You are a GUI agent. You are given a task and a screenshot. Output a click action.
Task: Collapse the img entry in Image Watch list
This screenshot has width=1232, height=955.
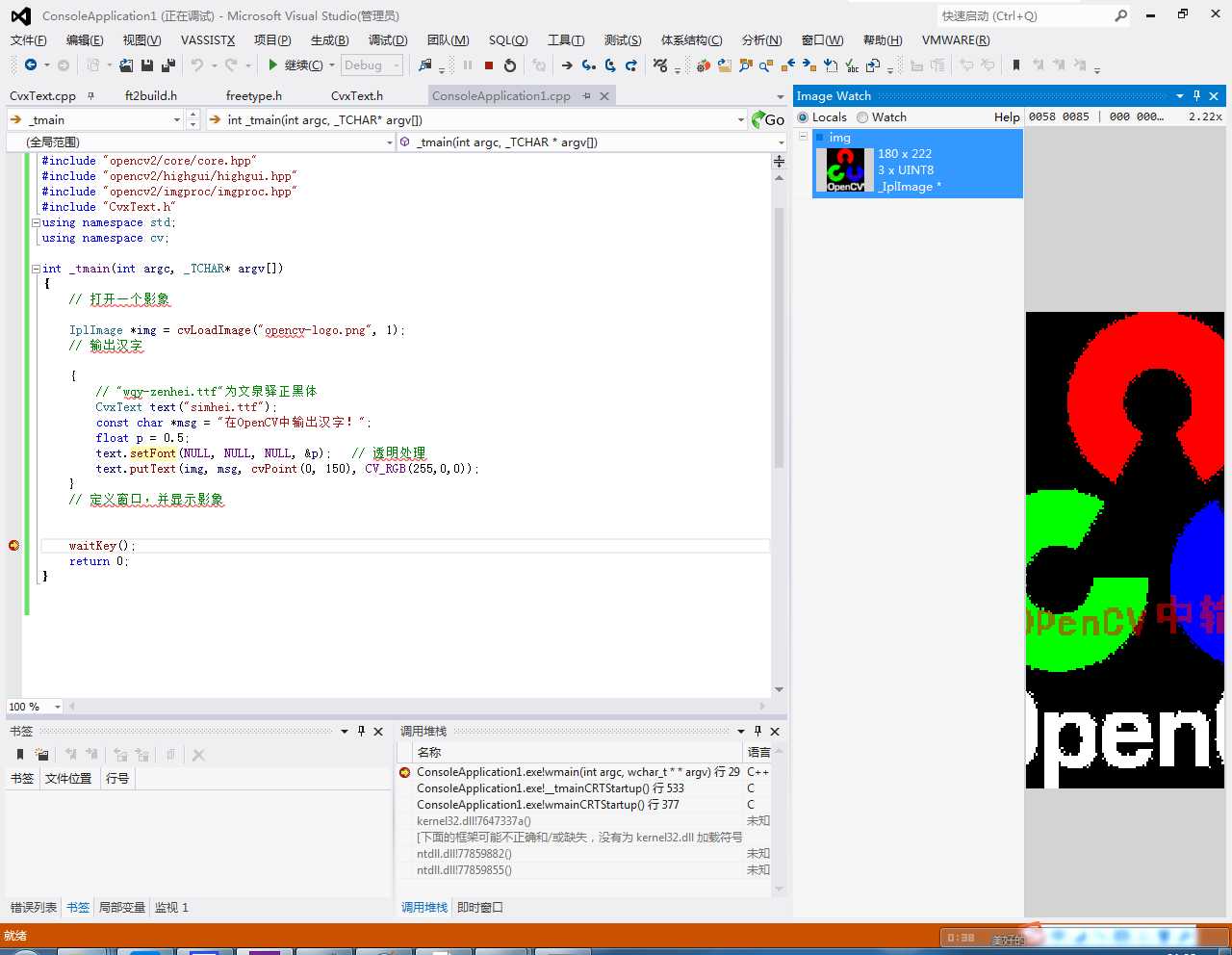[x=804, y=138]
